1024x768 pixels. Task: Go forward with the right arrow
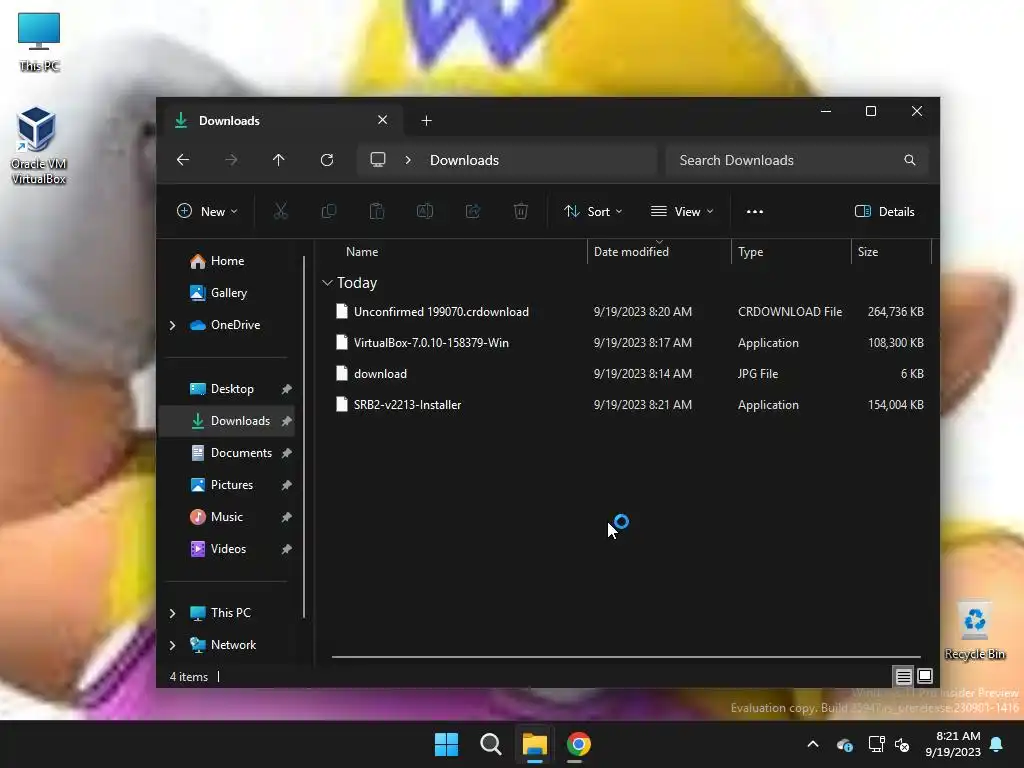(231, 160)
